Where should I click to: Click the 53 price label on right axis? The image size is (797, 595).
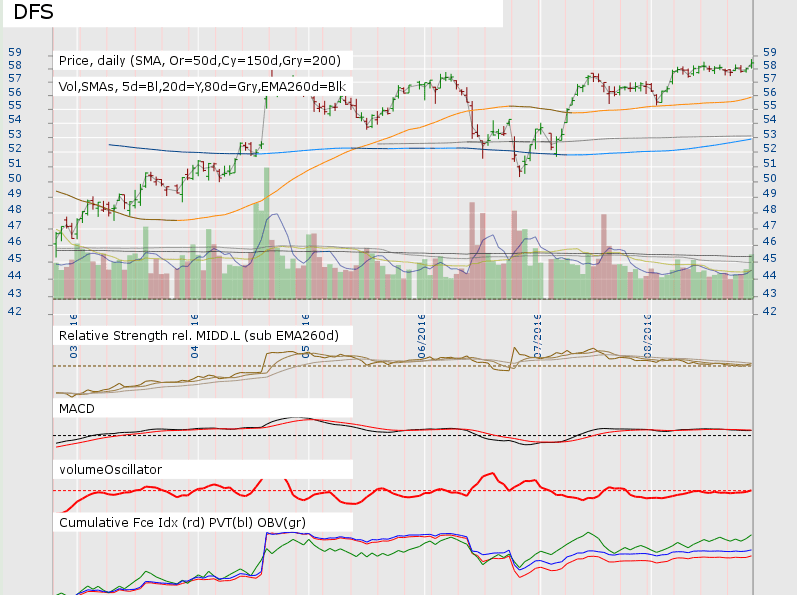770,134
